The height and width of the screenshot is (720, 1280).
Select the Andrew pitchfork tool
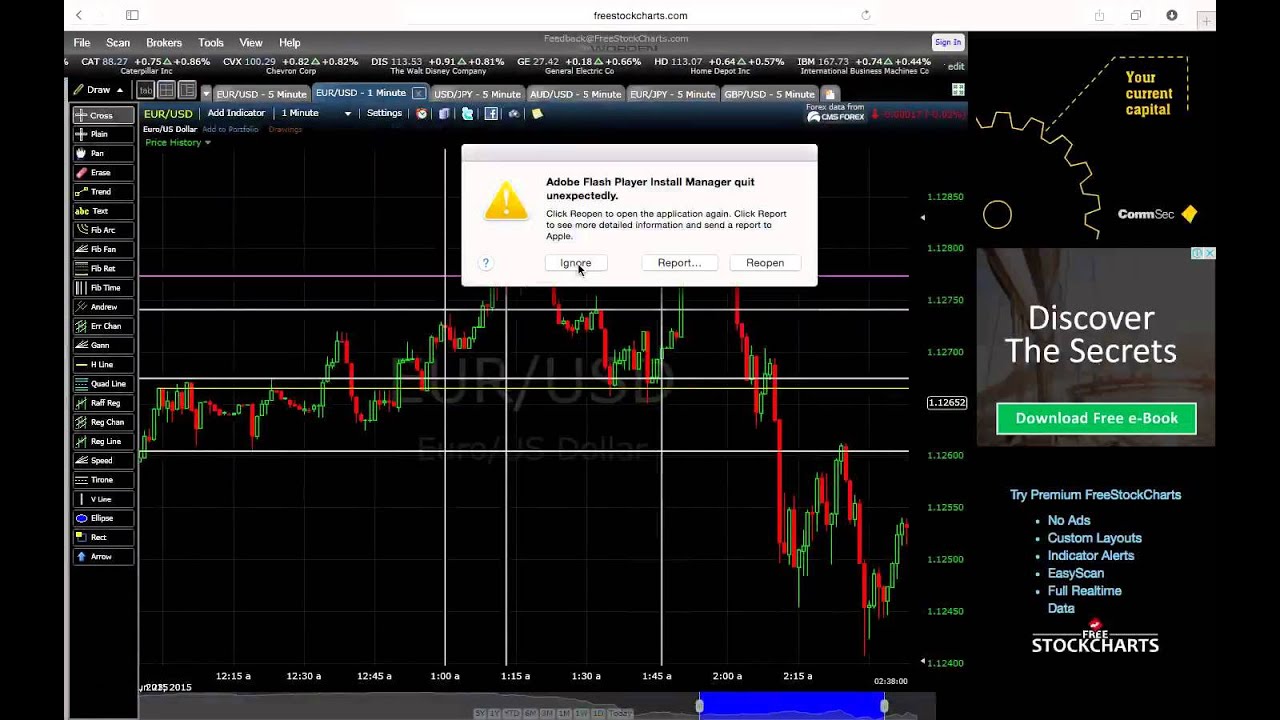(103, 307)
